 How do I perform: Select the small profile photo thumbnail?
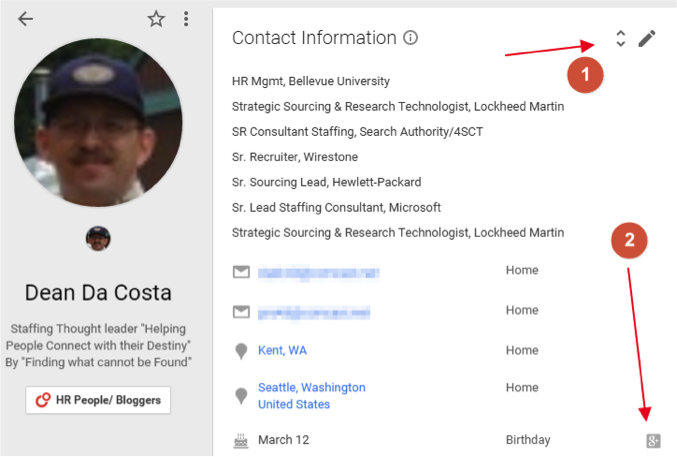pyautogui.click(x=98, y=238)
